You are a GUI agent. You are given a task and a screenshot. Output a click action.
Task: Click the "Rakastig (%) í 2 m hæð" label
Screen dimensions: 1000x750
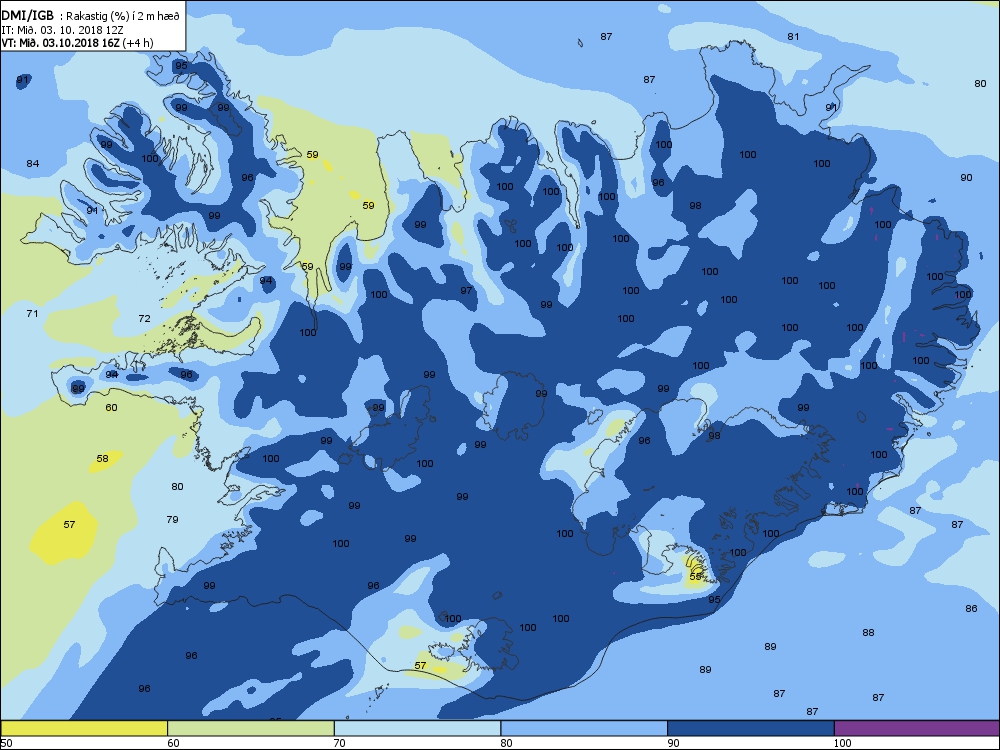123,17
